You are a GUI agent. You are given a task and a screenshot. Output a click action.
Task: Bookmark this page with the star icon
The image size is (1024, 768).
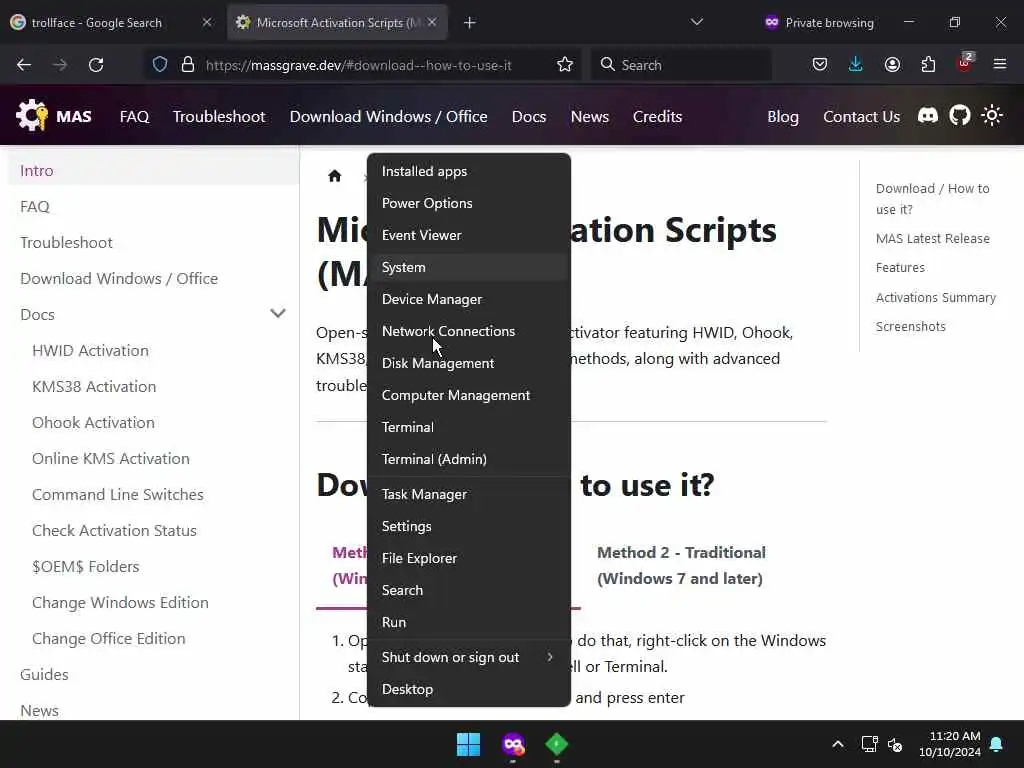(x=565, y=65)
